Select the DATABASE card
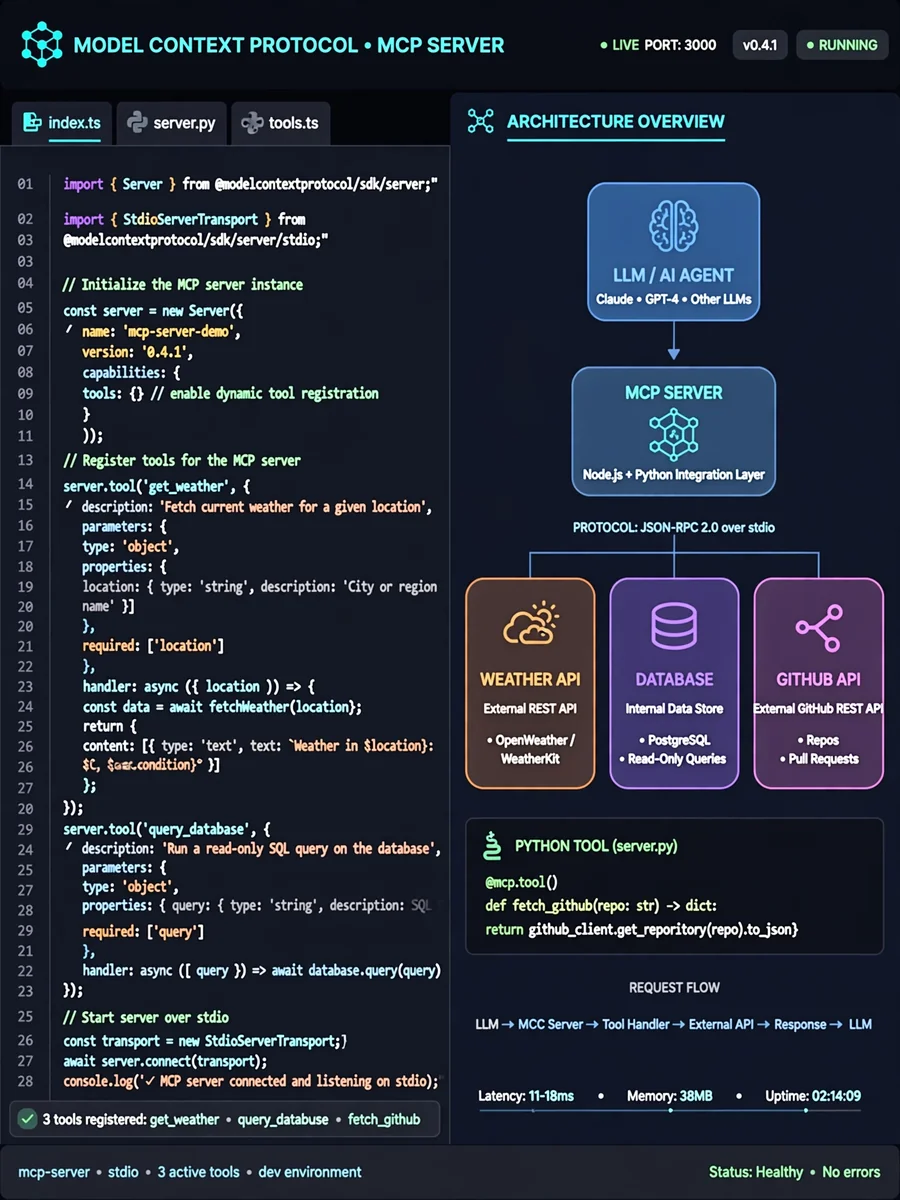This screenshot has width=900, height=1200. 674,683
